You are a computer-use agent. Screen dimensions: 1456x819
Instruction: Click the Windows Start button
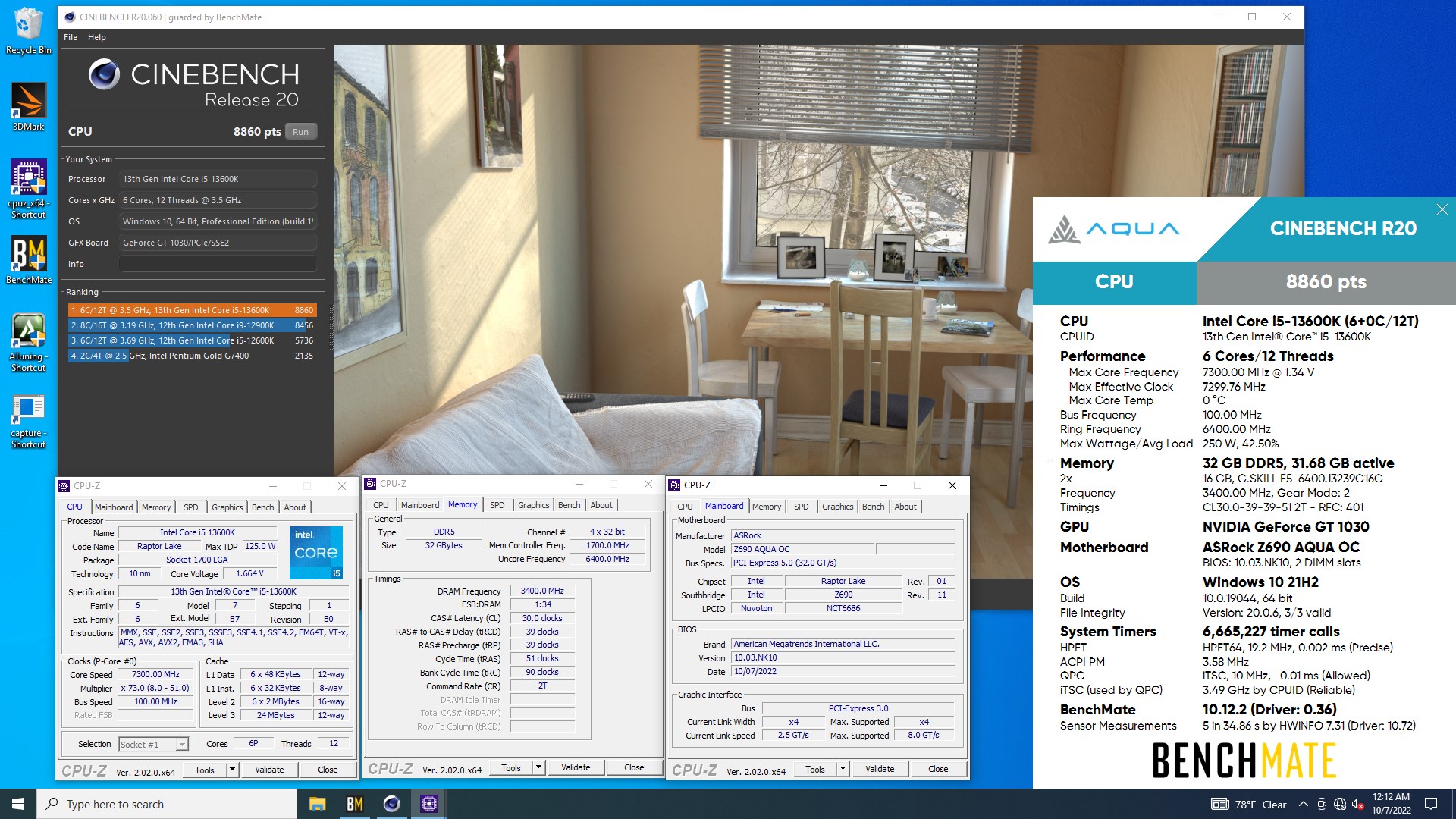point(18,804)
